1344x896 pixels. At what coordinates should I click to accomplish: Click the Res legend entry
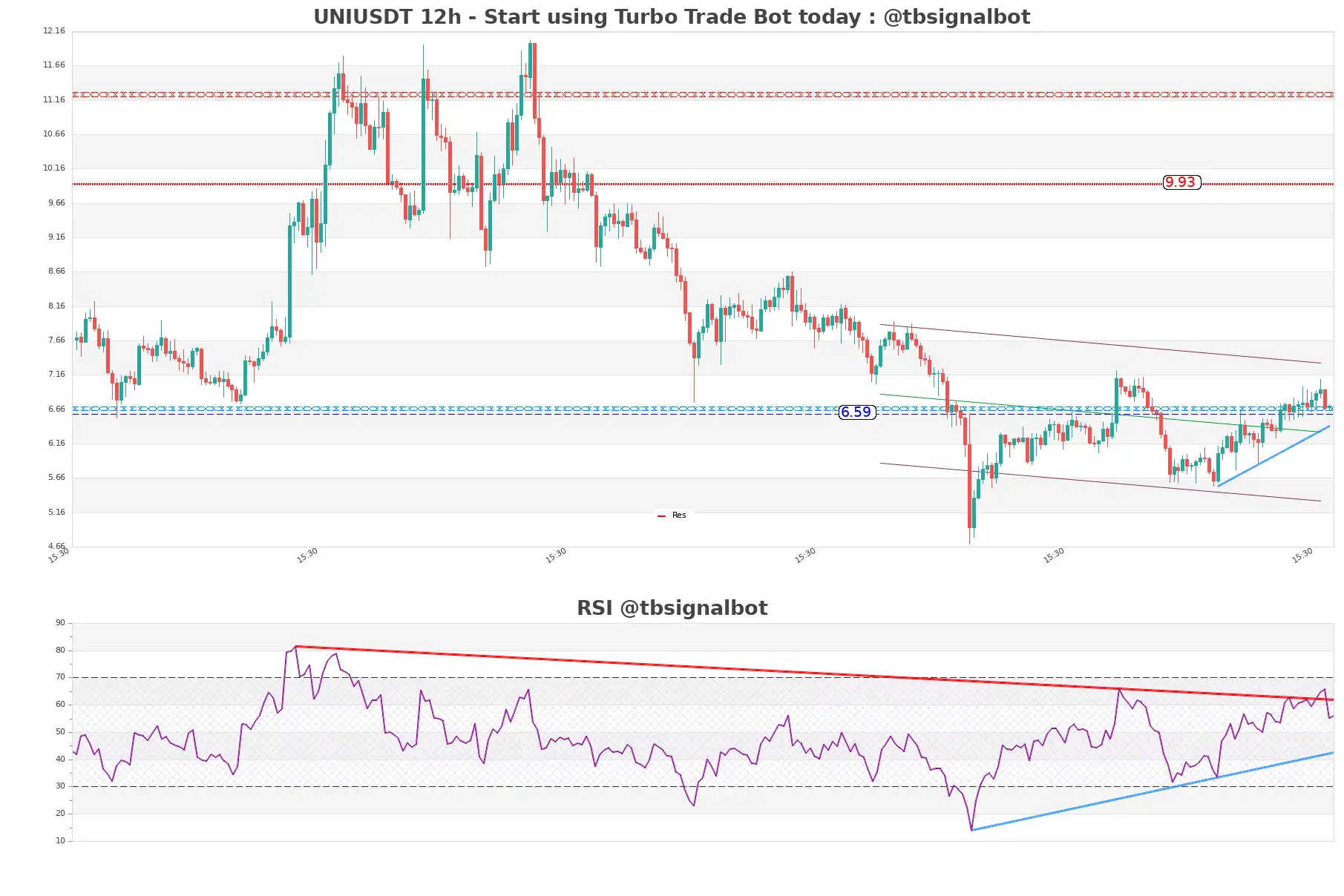pyautogui.click(x=672, y=515)
